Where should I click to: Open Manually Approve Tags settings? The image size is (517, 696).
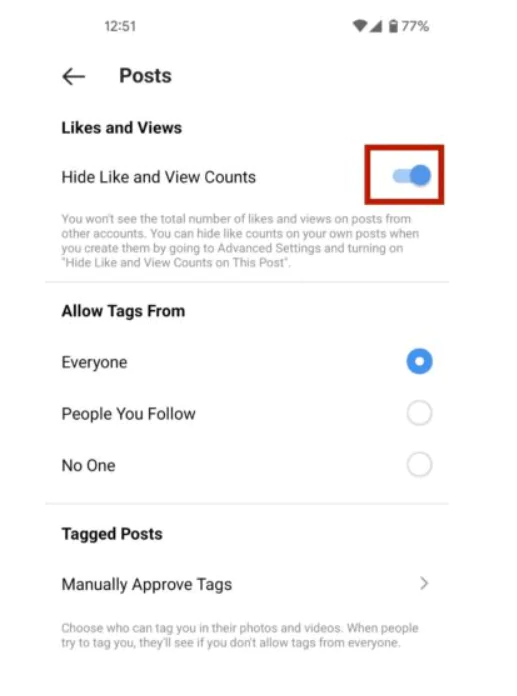point(246,584)
